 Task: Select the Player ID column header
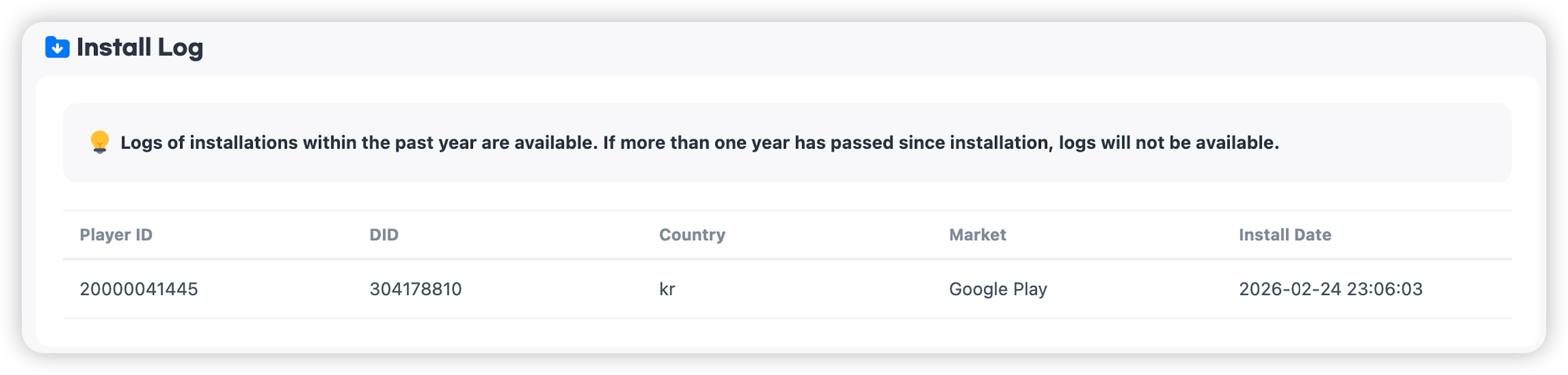point(116,235)
